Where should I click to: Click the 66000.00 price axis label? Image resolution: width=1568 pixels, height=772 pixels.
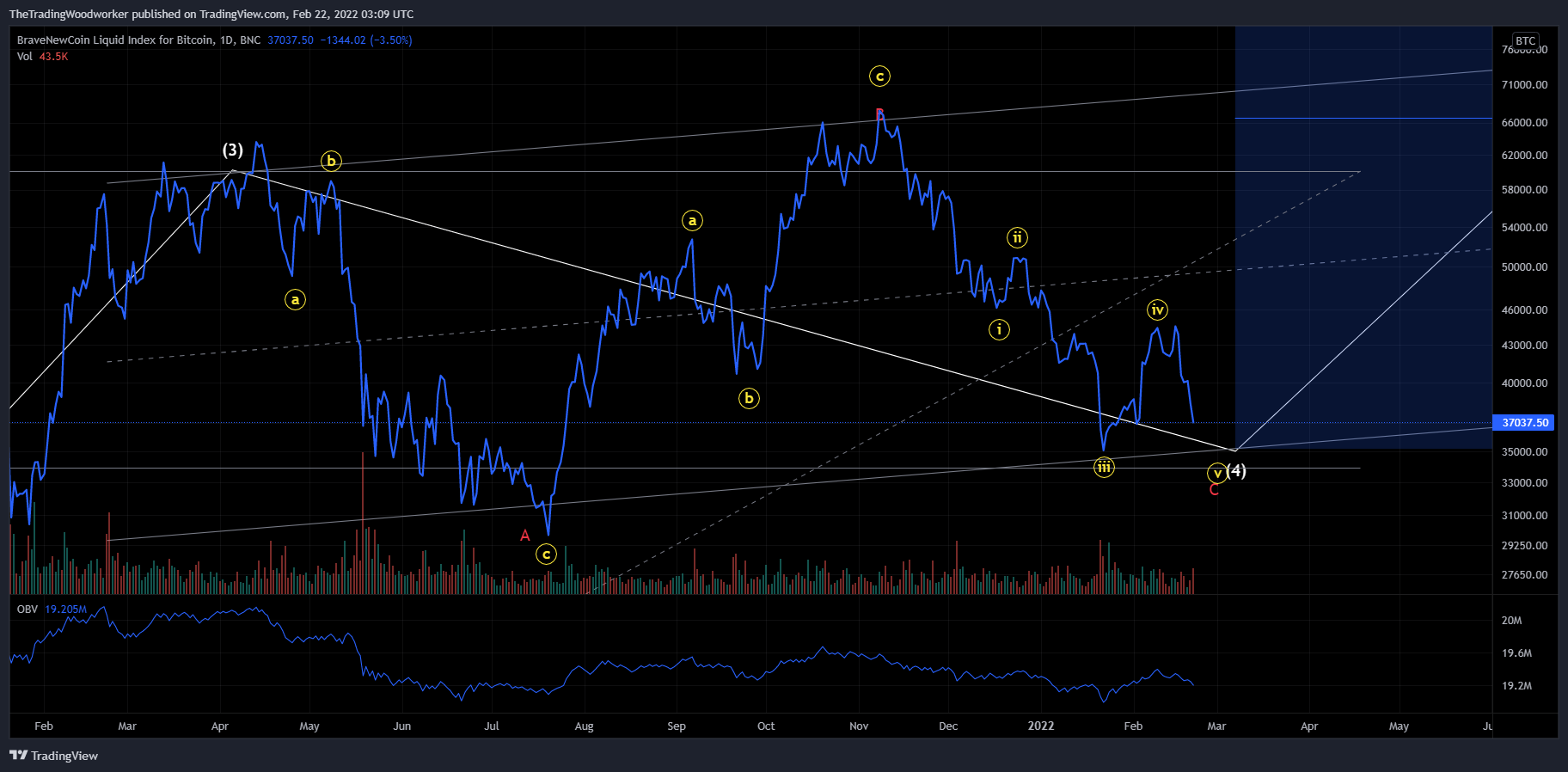click(x=1524, y=123)
